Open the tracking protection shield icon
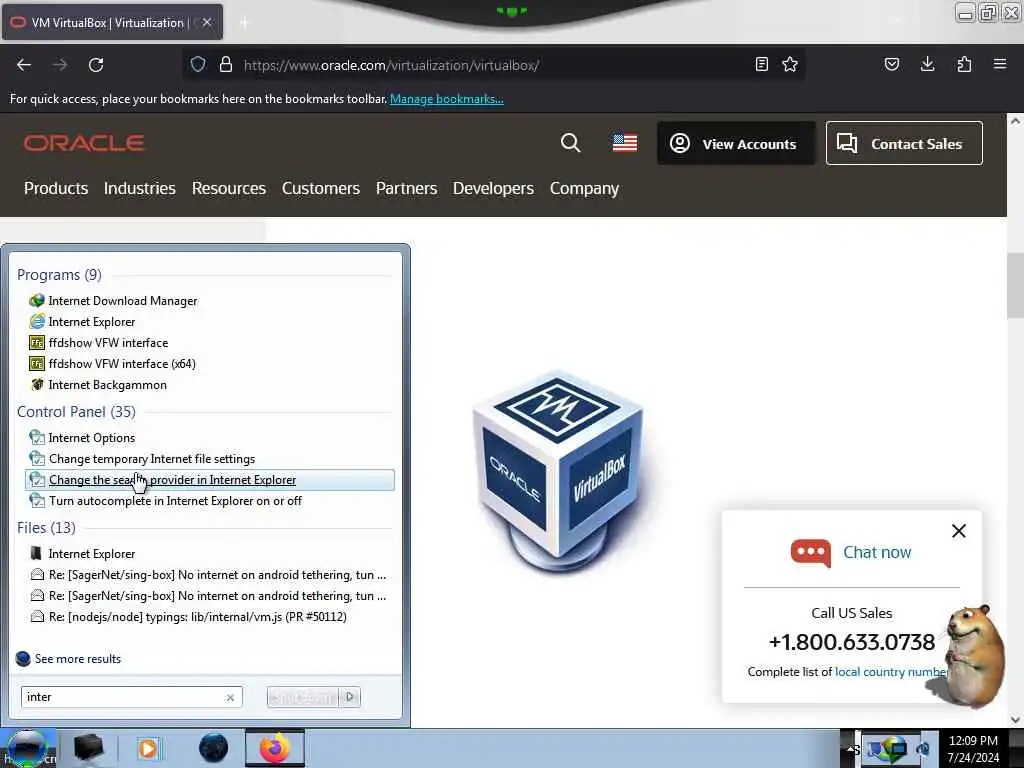The image size is (1024, 768). point(198,65)
